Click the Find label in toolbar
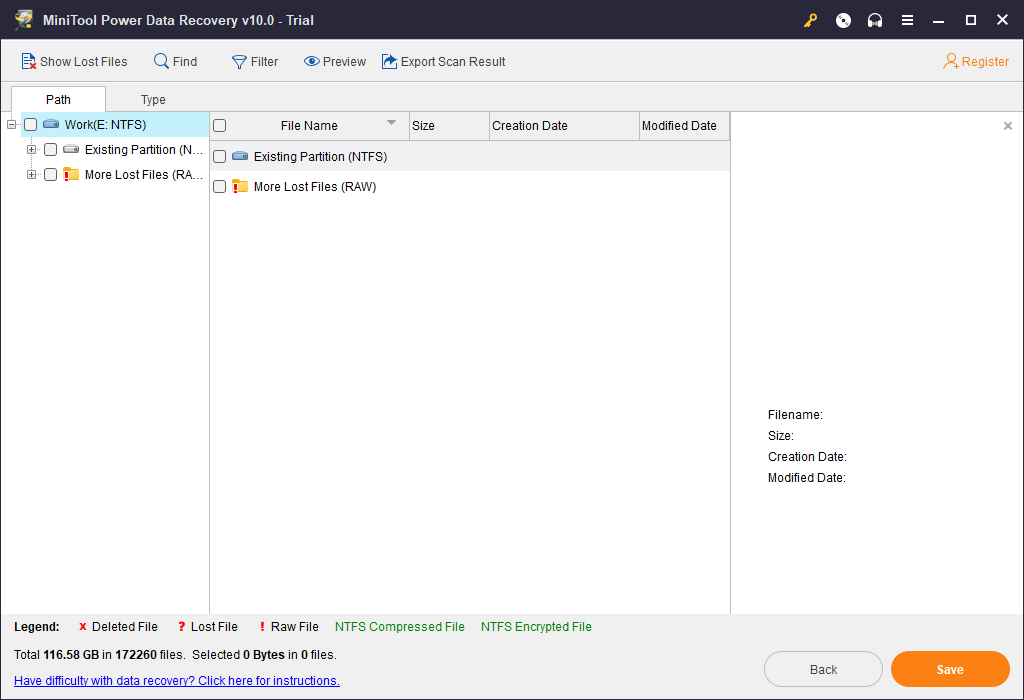1024x700 pixels. 185,61
